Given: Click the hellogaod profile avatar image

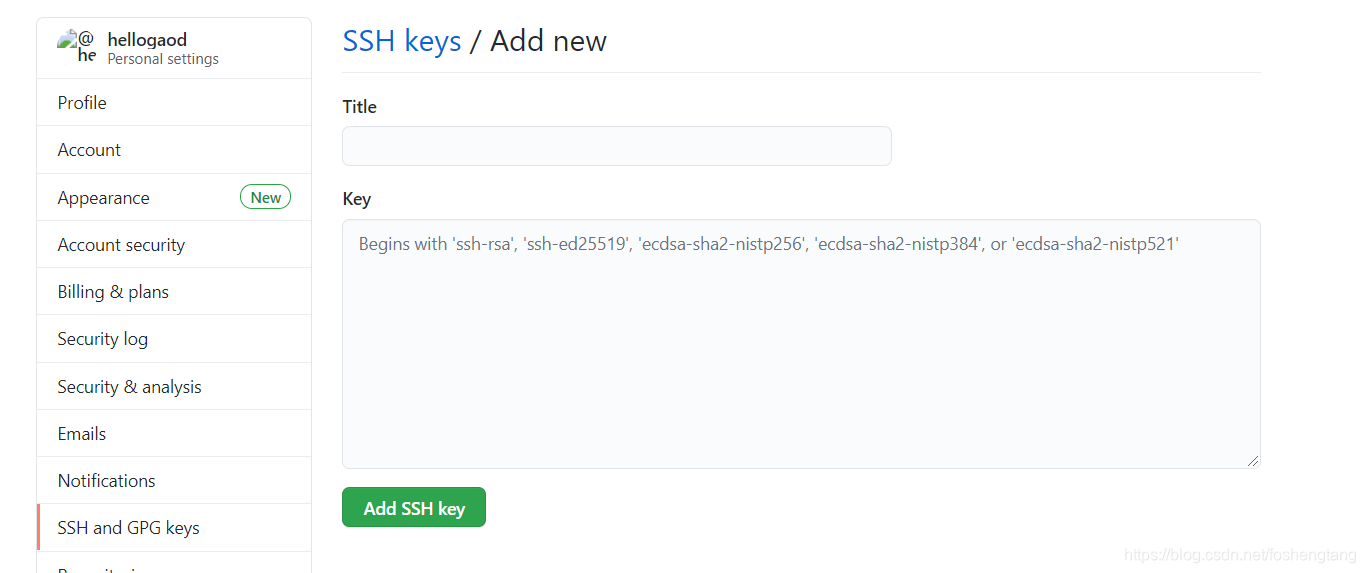Looking at the screenshot, I should [77, 47].
